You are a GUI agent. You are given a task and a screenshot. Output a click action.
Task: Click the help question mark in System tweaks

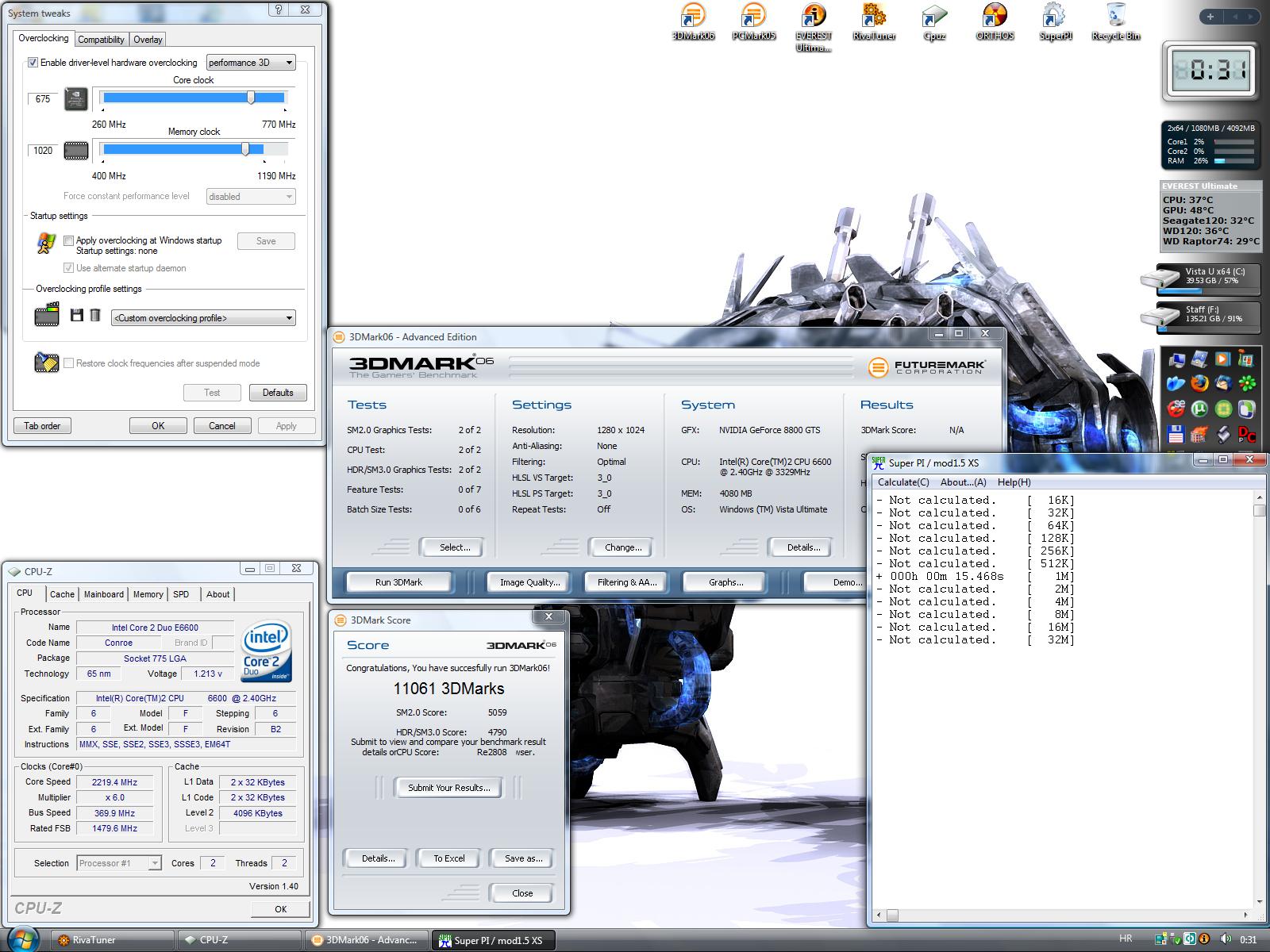click(x=279, y=10)
